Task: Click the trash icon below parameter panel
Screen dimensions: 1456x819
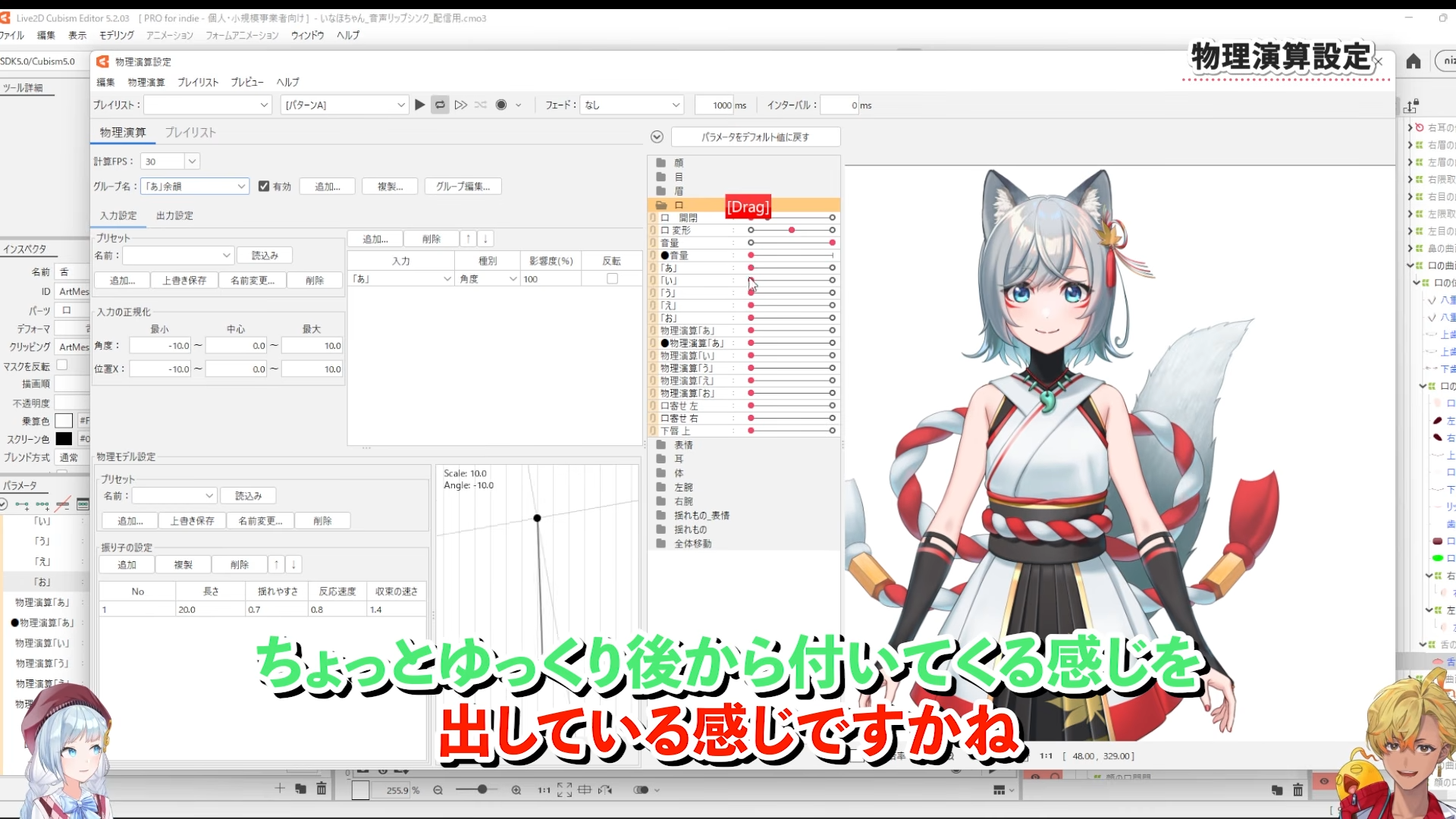Action: tap(322, 789)
